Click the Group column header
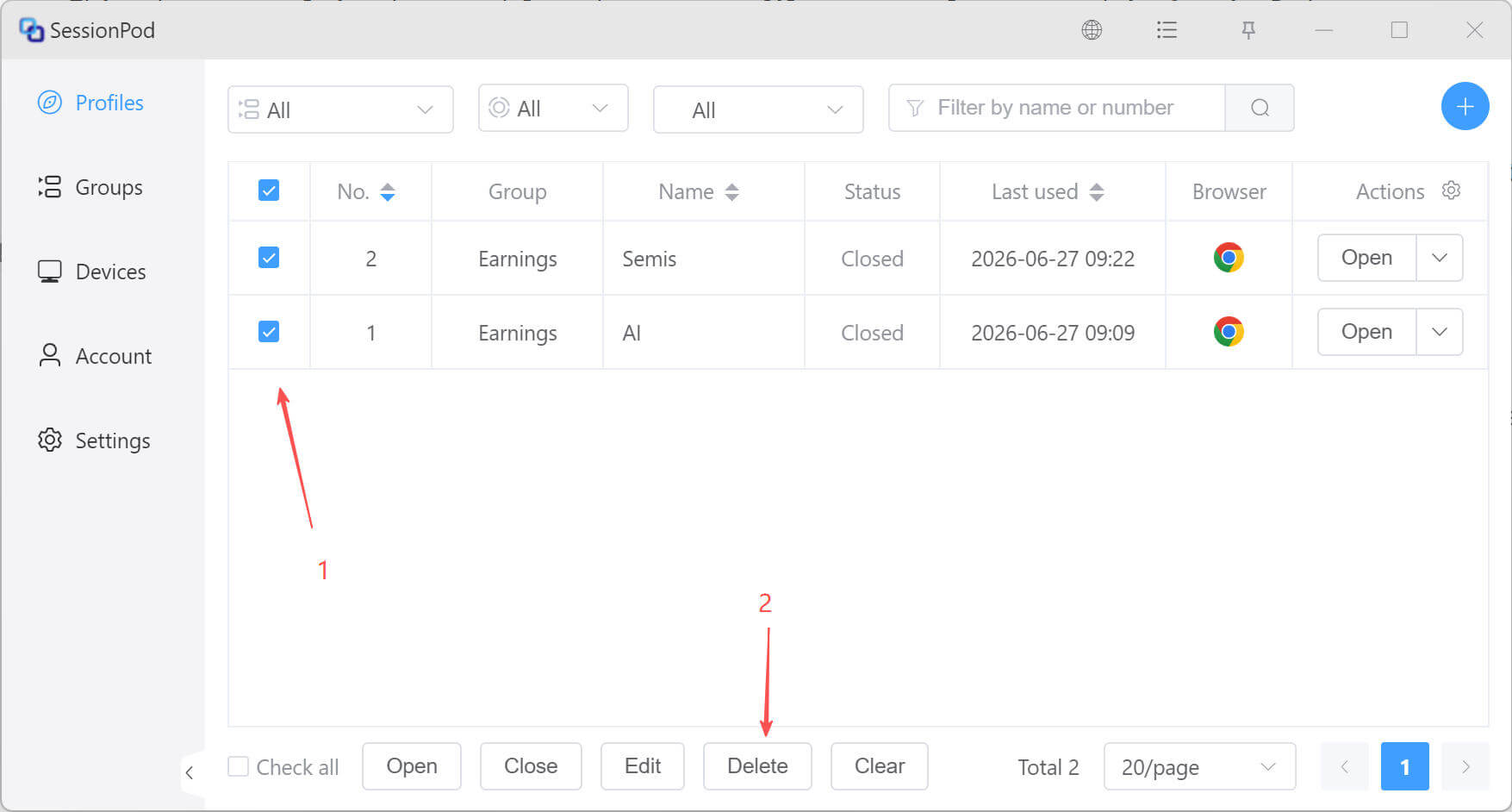This screenshot has width=1512, height=812. click(517, 191)
